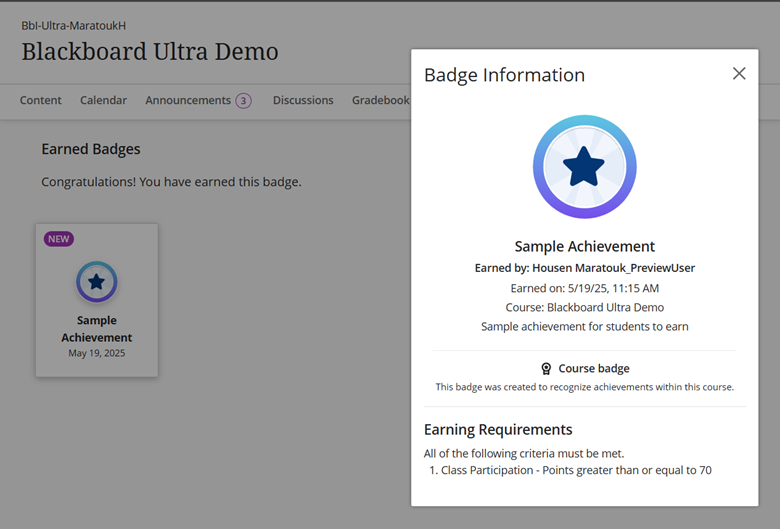The height and width of the screenshot is (529, 780).
Task: Go to the Announcements tab
Action: [188, 100]
